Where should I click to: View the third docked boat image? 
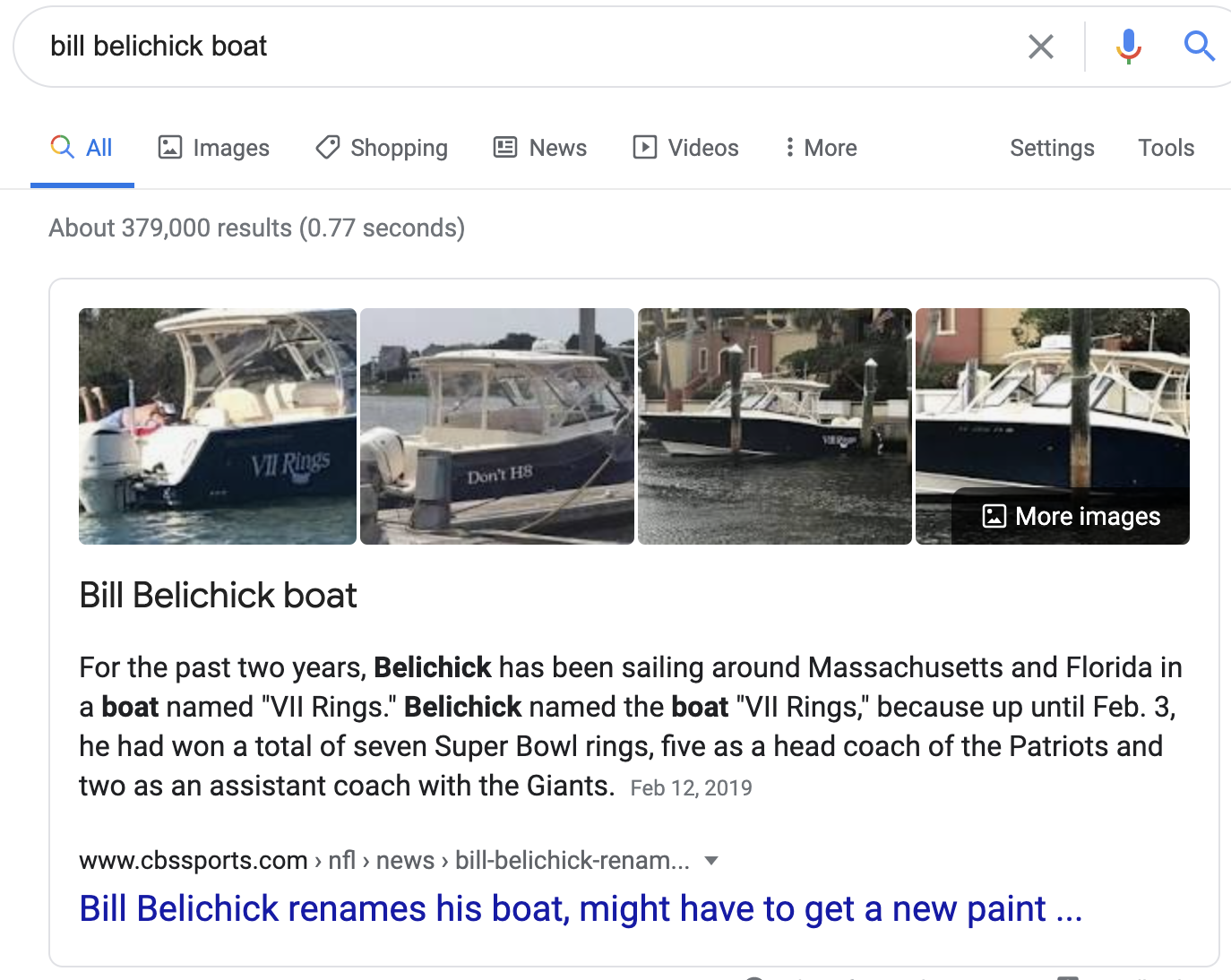775,426
